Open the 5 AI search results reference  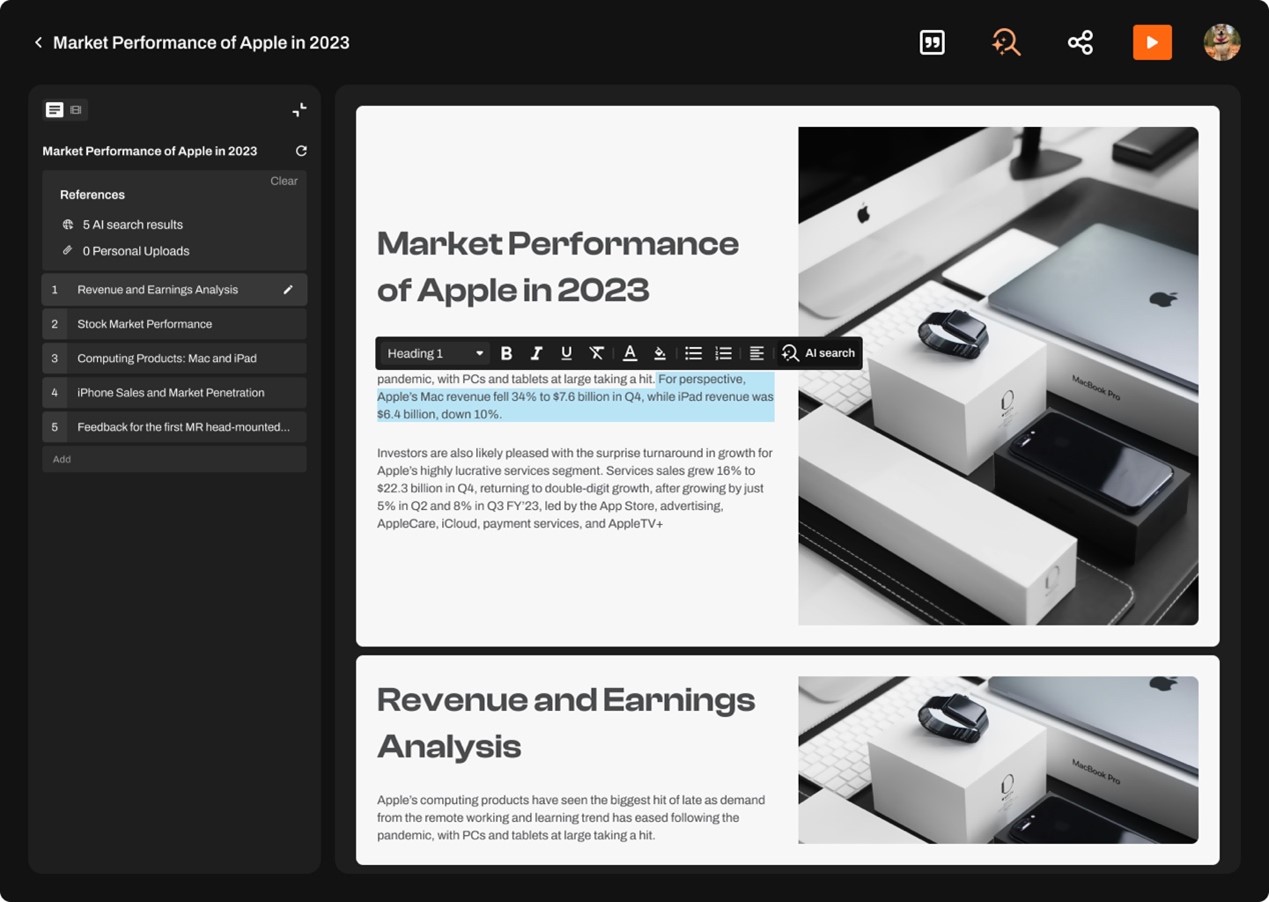(122, 225)
